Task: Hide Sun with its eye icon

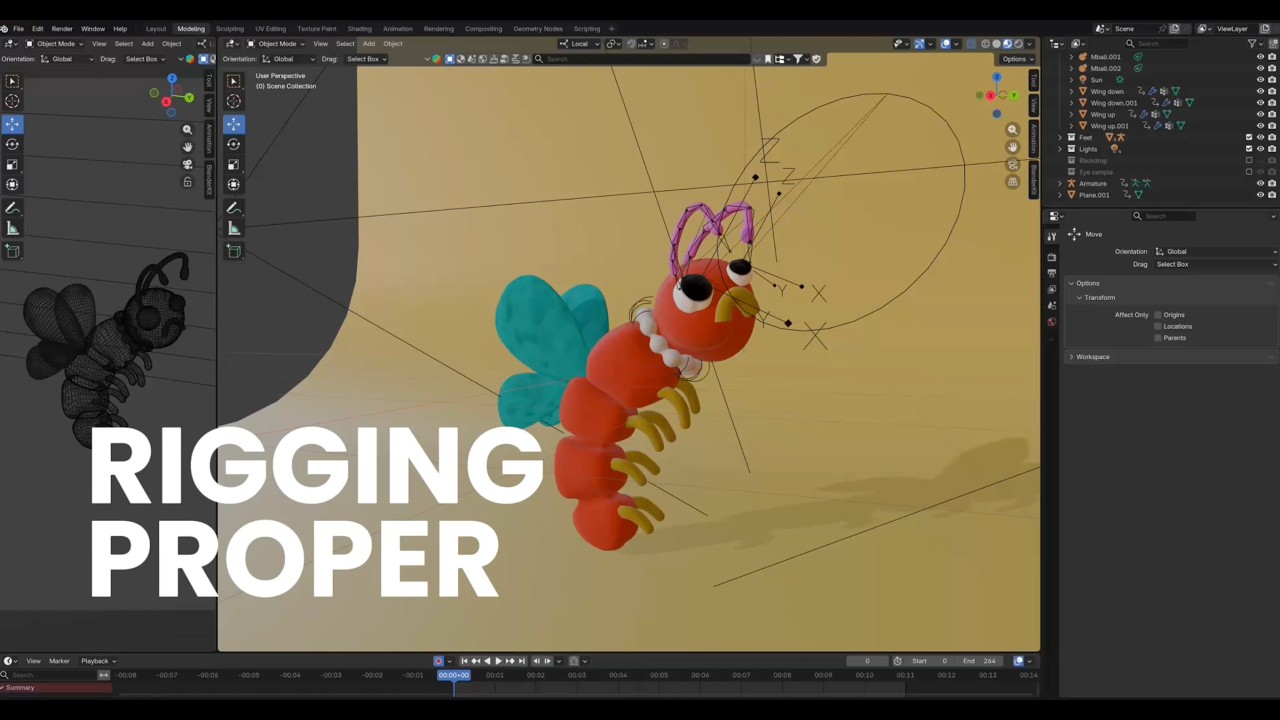Action: (1260, 80)
